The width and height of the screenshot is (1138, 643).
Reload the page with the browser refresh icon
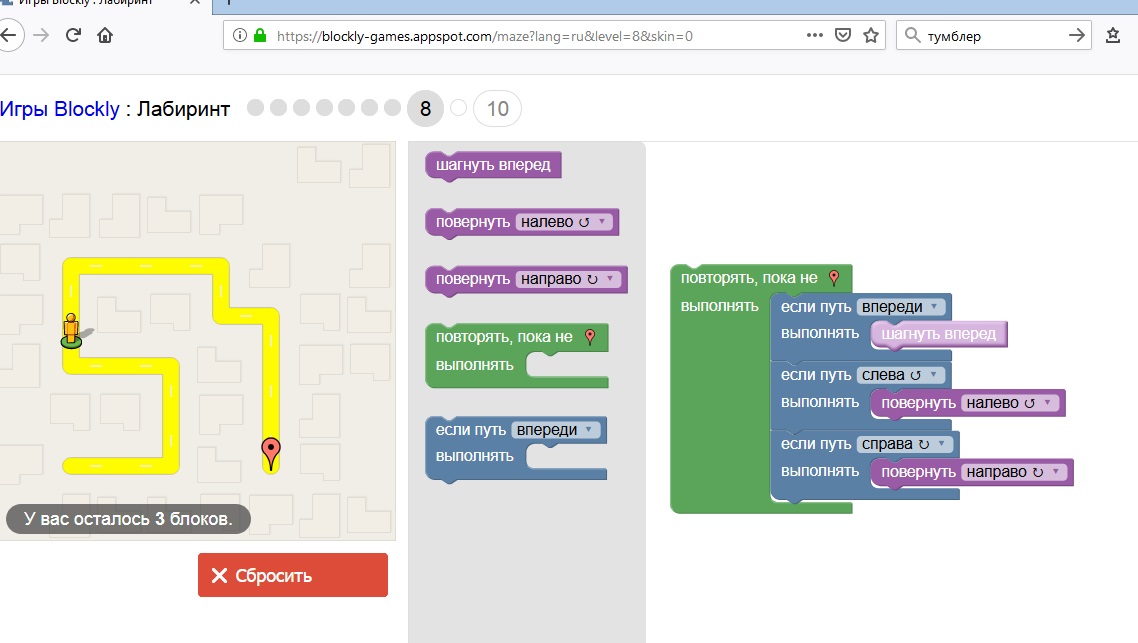coord(73,35)
